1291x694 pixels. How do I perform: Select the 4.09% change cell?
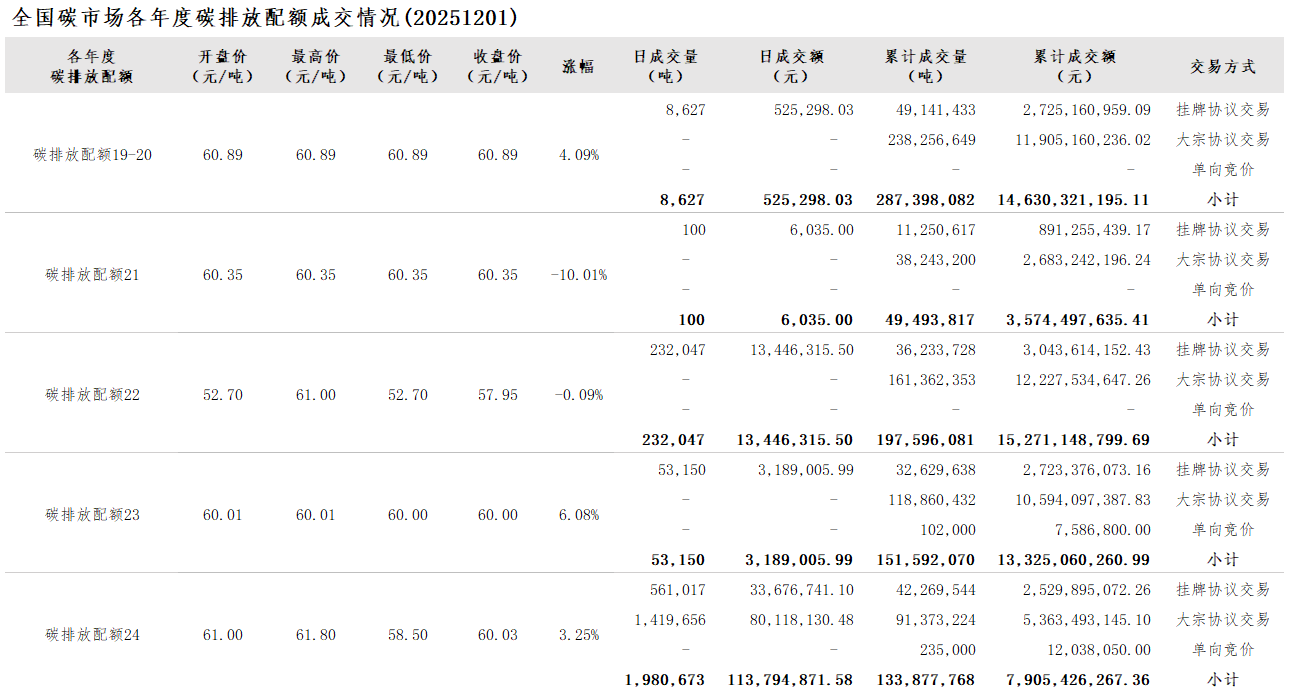(x=579, y=155)
